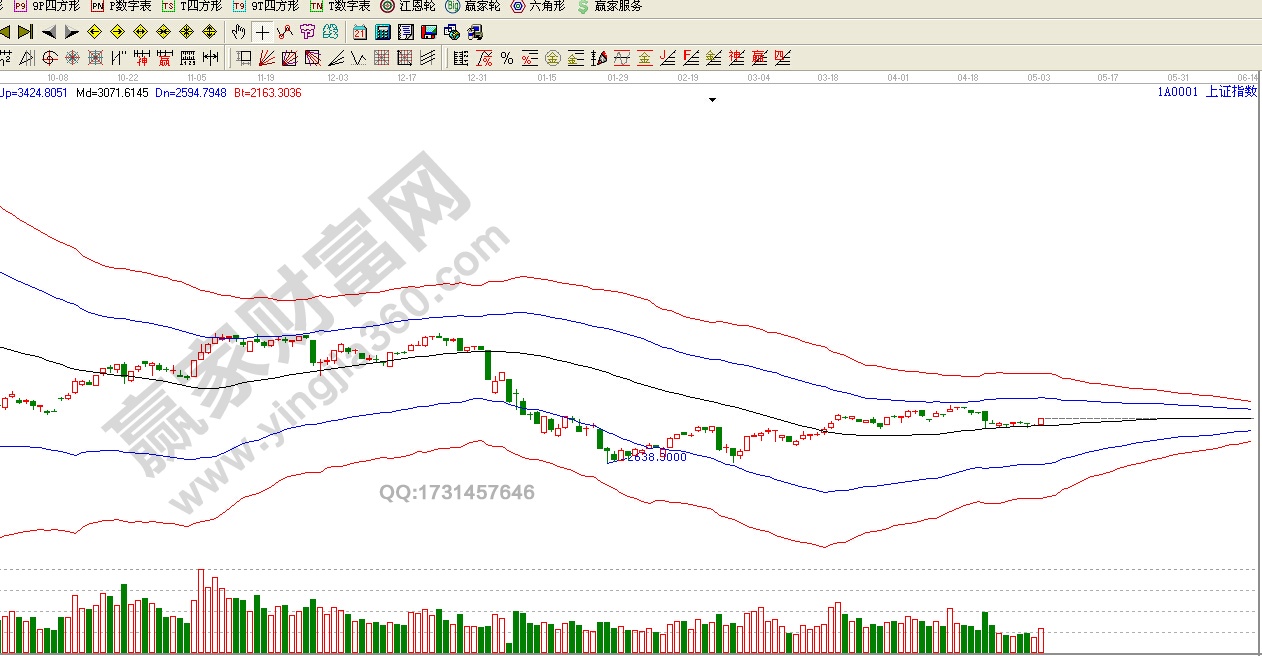Jump to last bar with skip-forward arrow
The height and width of the screenshot is (656, 1262).
[26, 32]
